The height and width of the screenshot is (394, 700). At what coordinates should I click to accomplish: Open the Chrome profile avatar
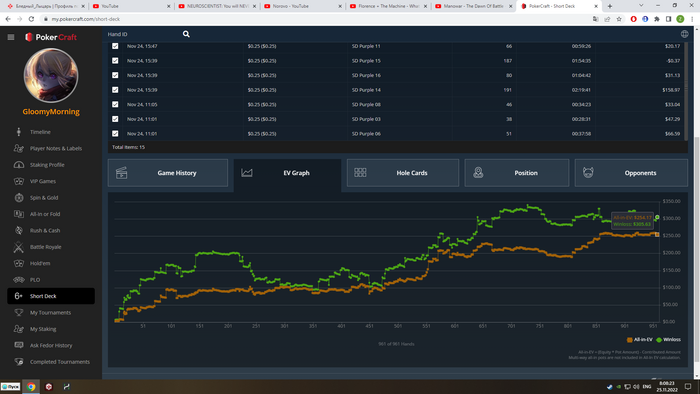click(680, 19)
